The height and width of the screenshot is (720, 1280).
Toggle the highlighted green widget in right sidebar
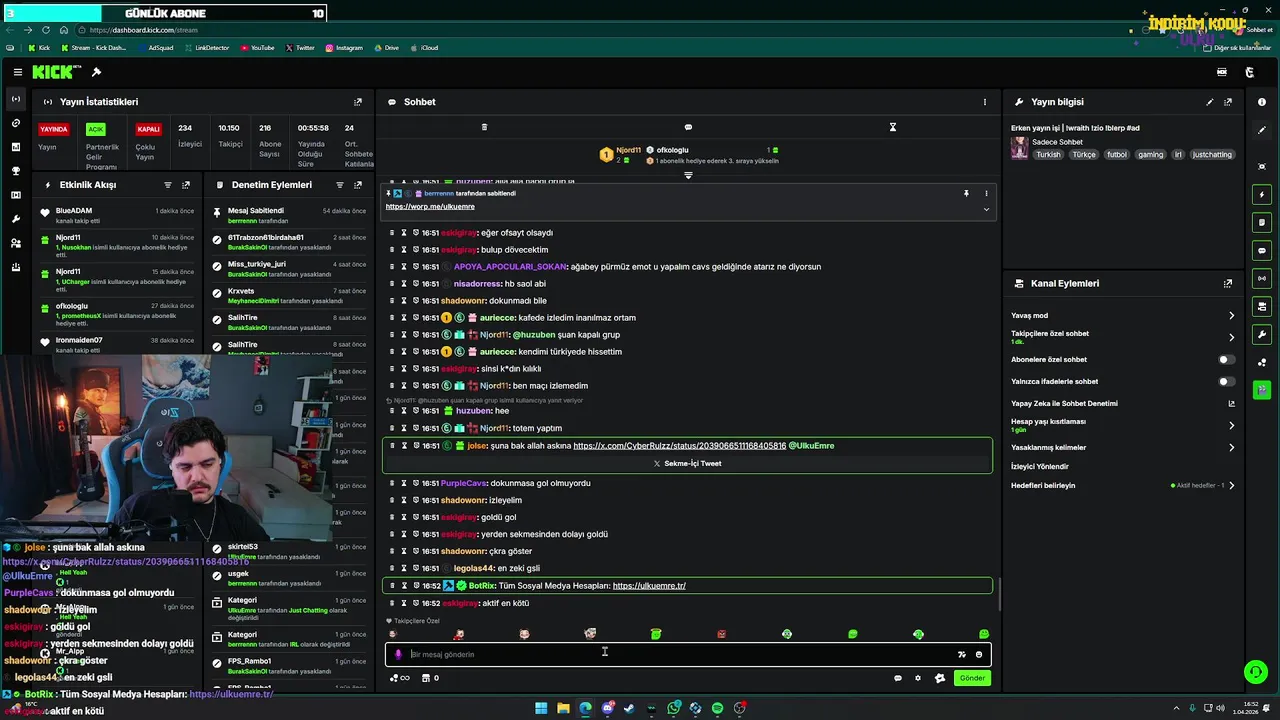(x=1262, y=390)
